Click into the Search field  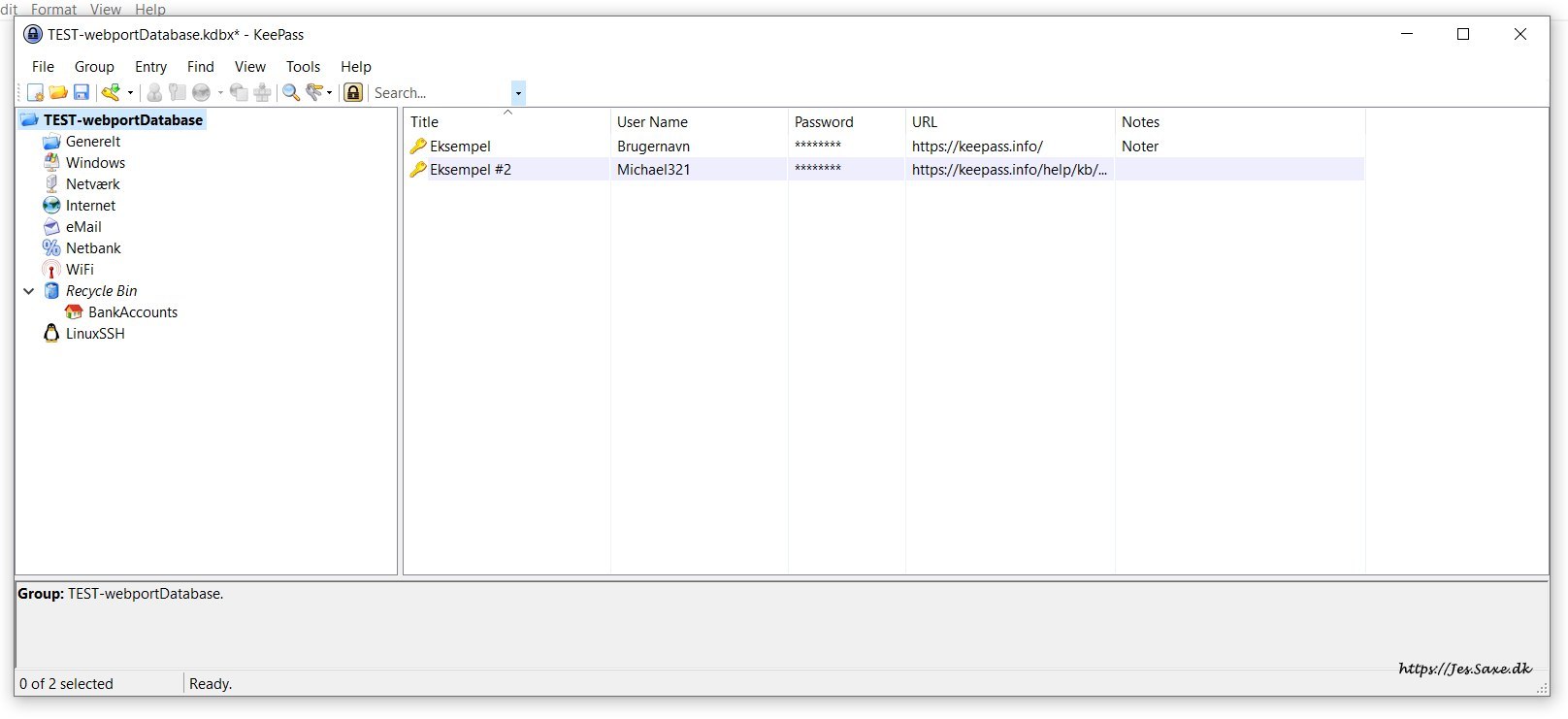[x=439, y=93]
